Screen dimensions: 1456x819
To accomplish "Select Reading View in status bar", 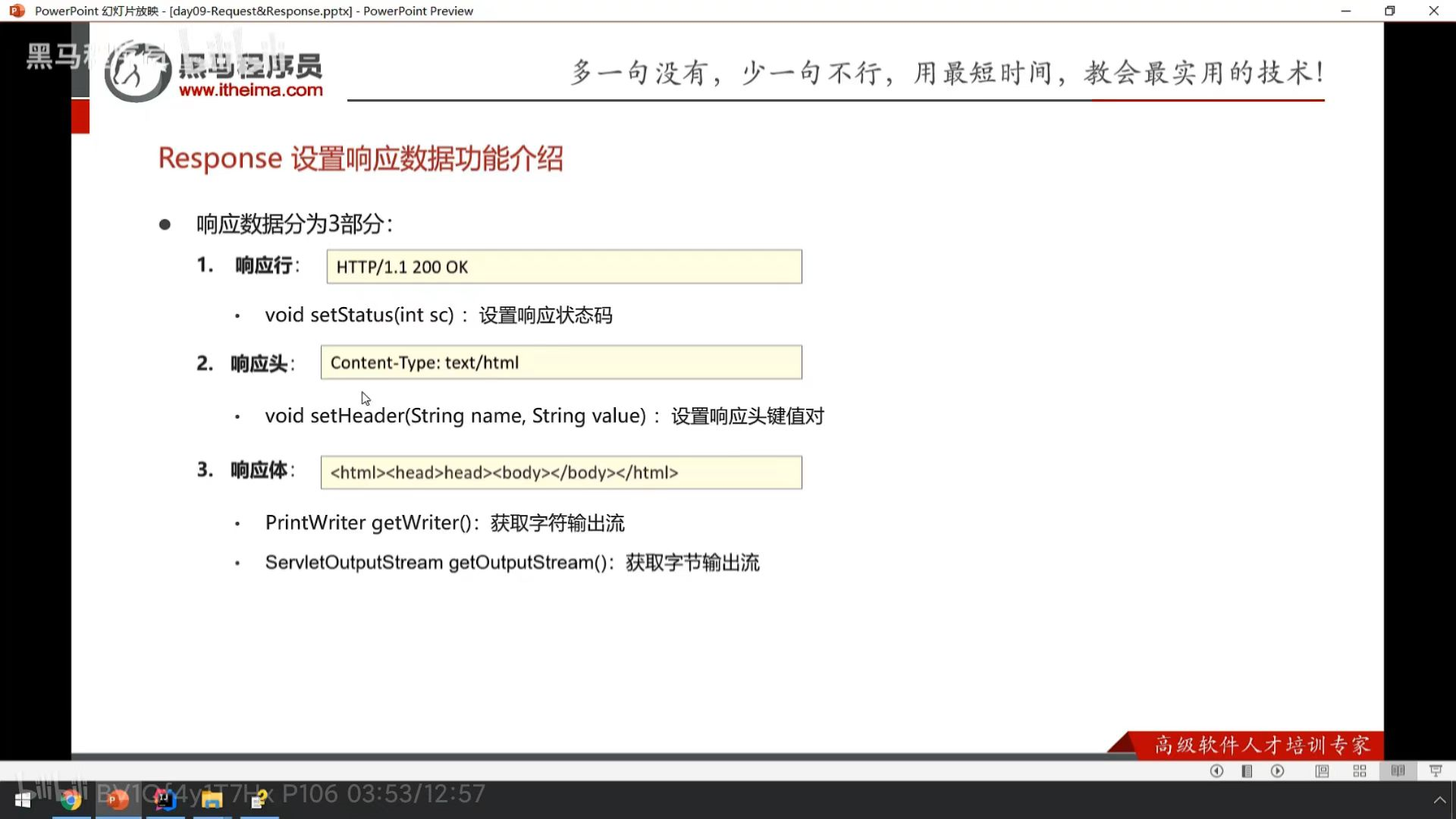I will coord(1398,771).
